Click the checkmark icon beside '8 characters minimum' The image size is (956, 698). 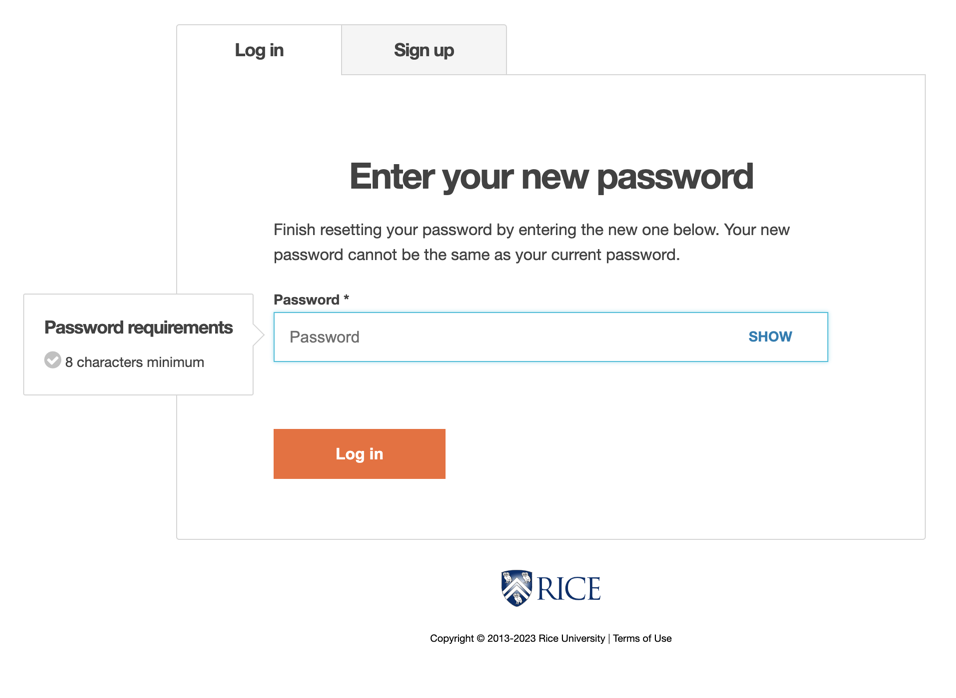pos(52,361)
